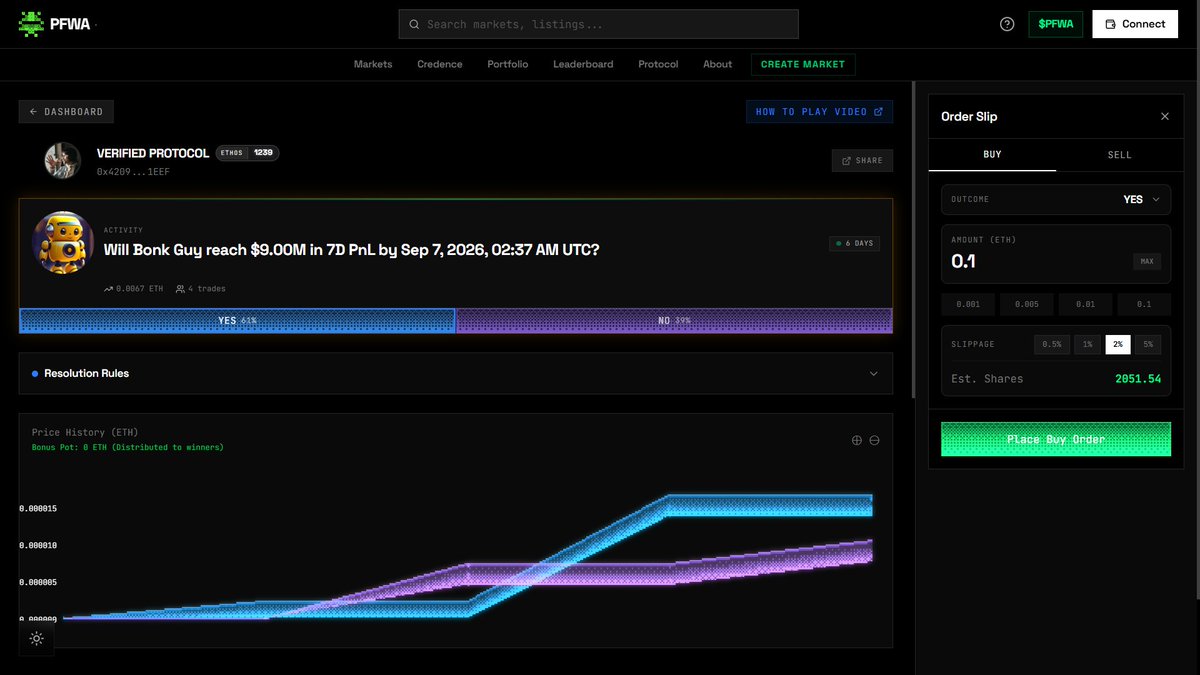This screenshot has height=675, width=1200.
Task: Switch to the BUY tab
Action: pyautogui.click(x=992, y=155)
